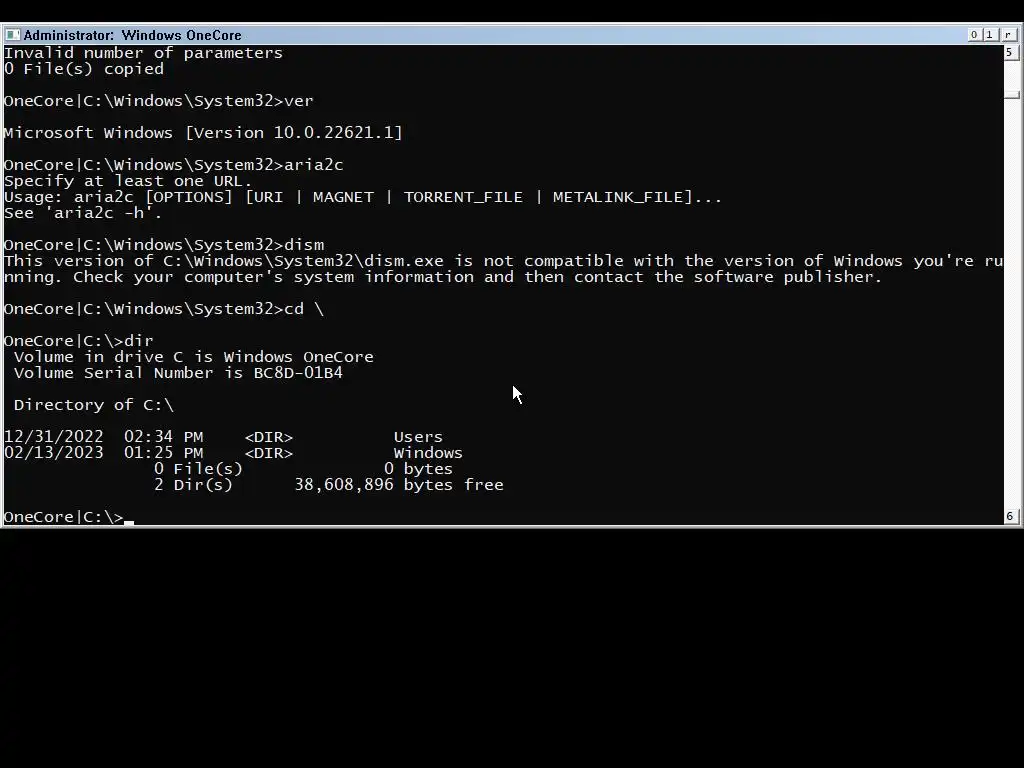1024x768 pixels.
Task: Click the 'Invalid number of parameters' line
Action: [143, 53]
